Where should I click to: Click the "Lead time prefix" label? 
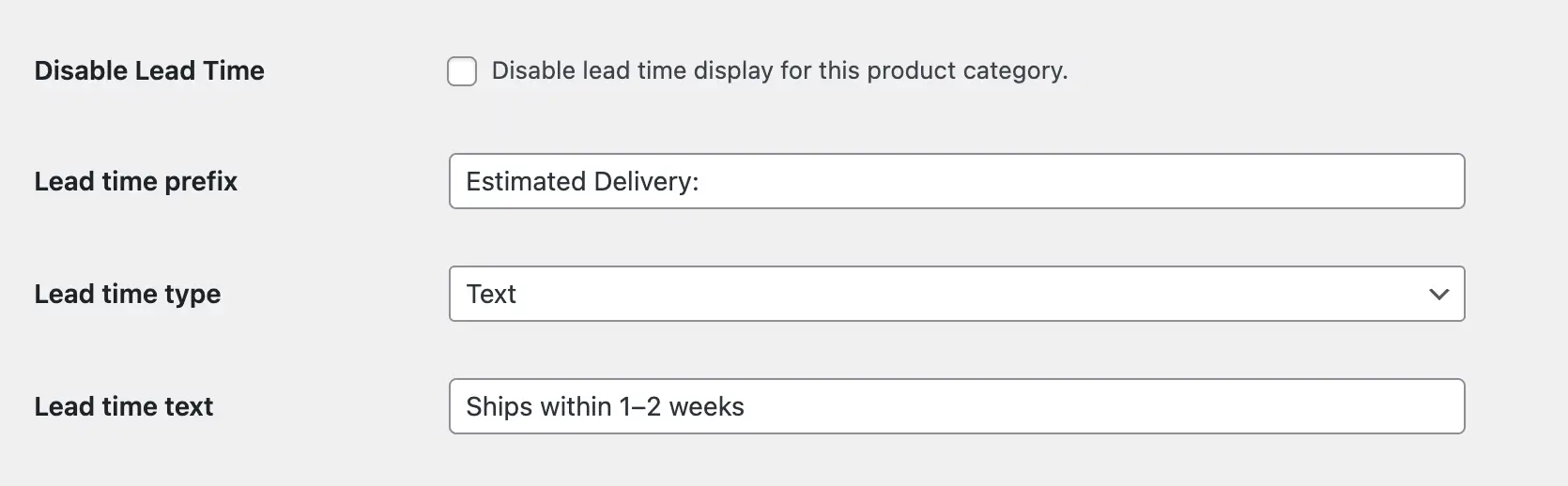136,182
